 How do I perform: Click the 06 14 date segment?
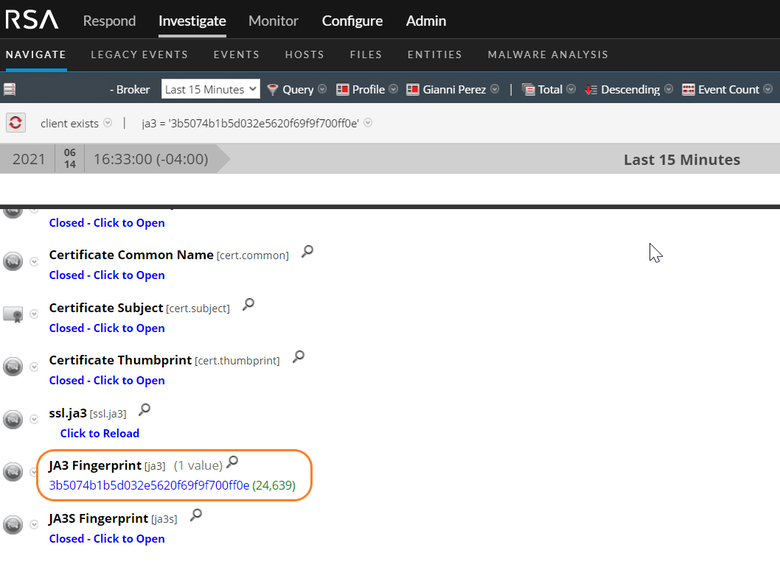tap(70, 159)
